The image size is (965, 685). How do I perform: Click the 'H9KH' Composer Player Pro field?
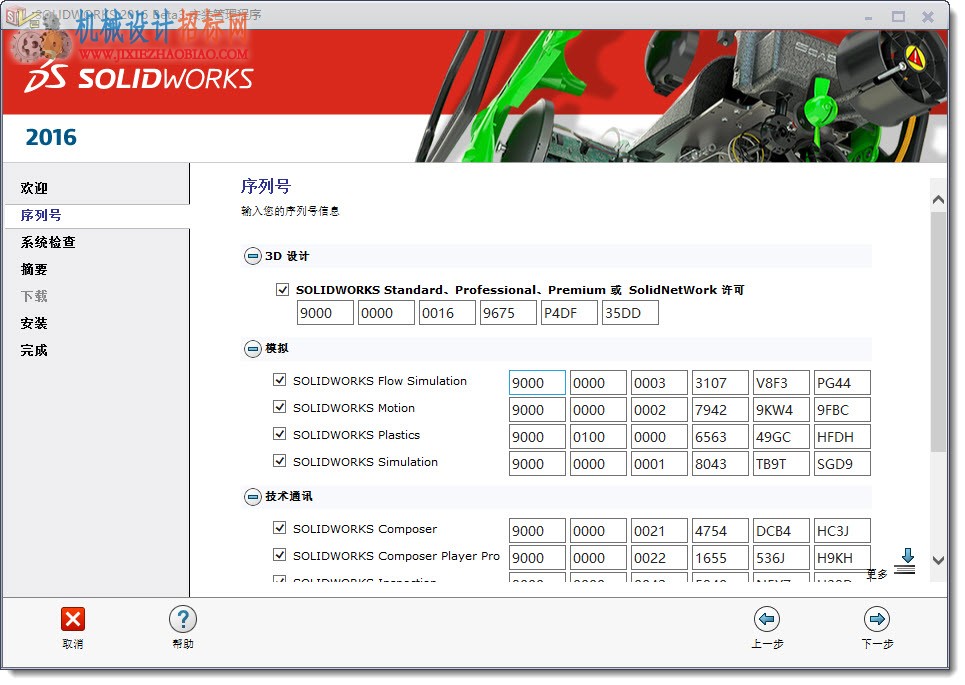pyautogui.click(x=842, y=558)
